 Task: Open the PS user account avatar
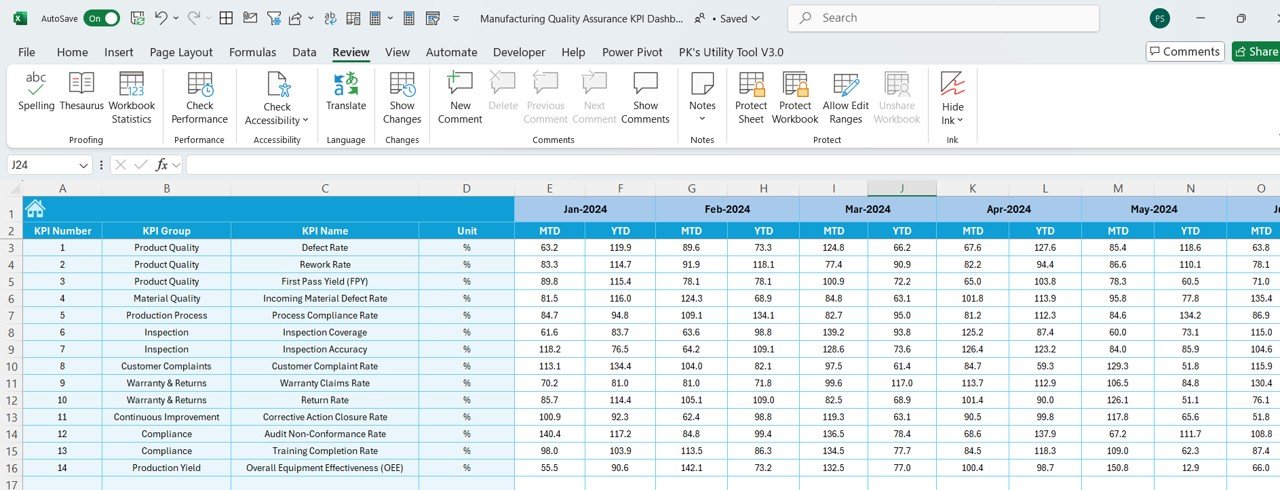pyautogui.click(x=1160, y=18)
